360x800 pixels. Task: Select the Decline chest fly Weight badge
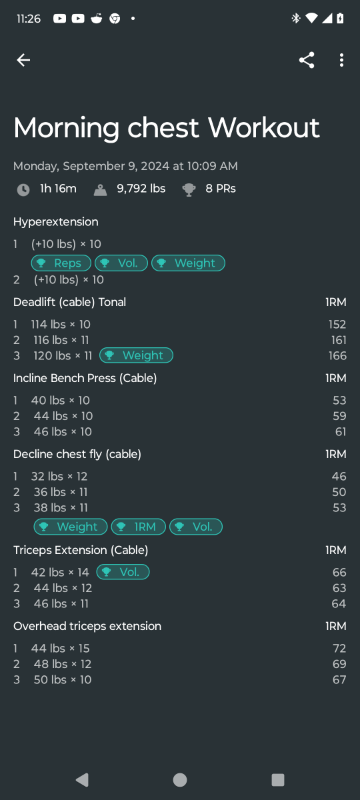pyautogui.click(x=70, y=527)
